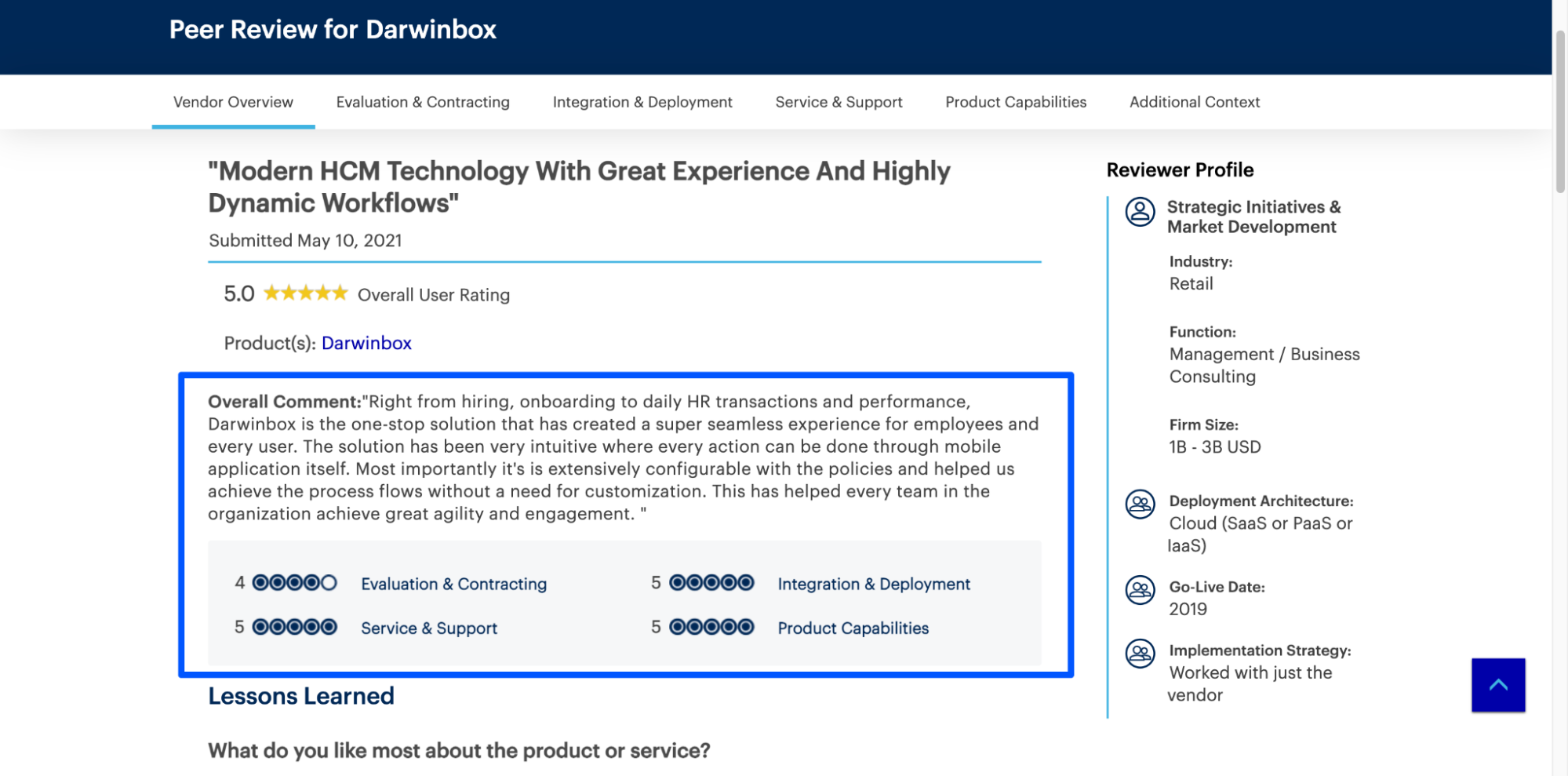This screenshot has height=776, width=1568.
Task: Select the last rating dot for Product Capabilities
Action: coord(746,627)
